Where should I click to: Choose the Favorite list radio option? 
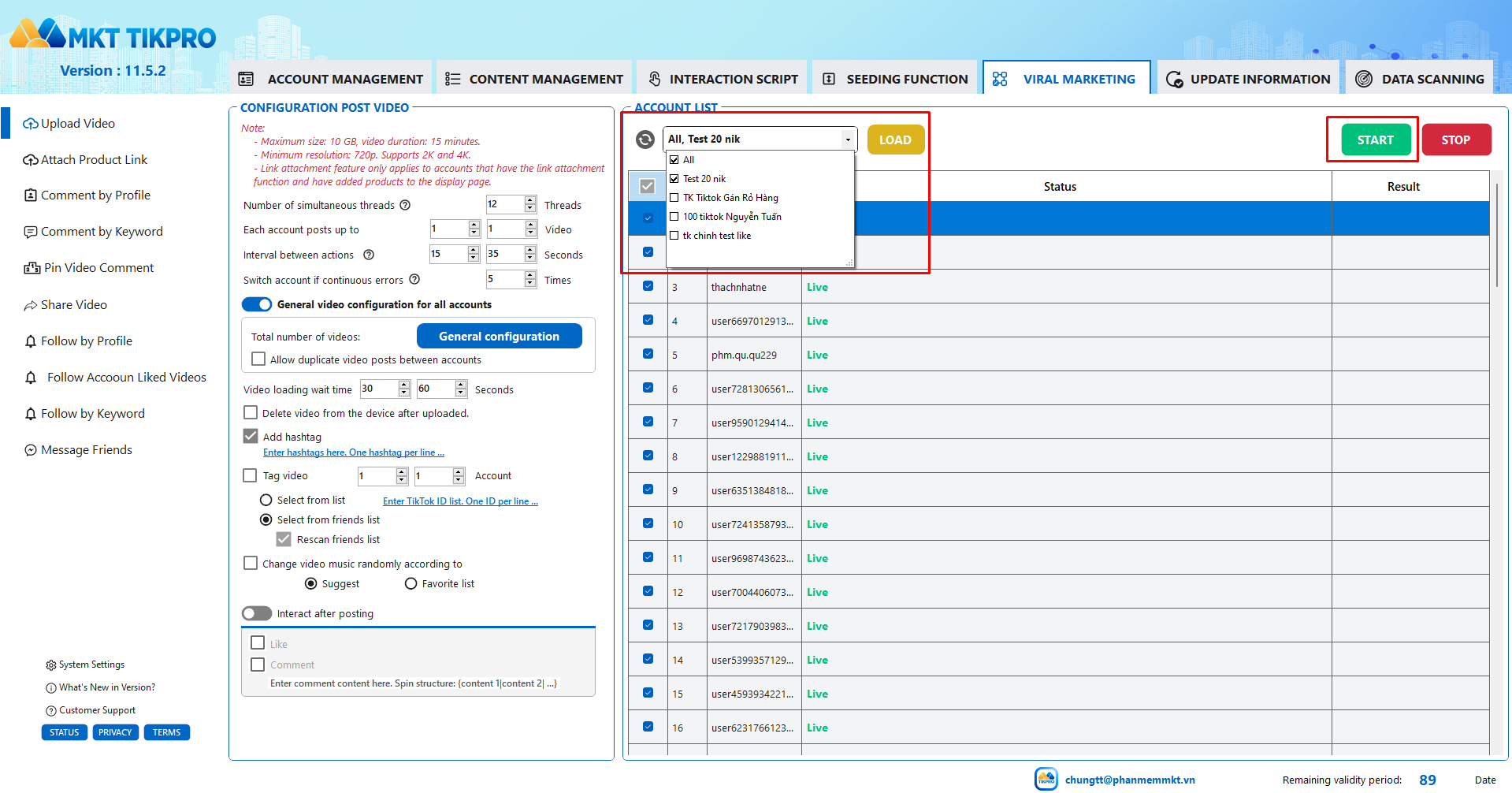coord(411,584)
